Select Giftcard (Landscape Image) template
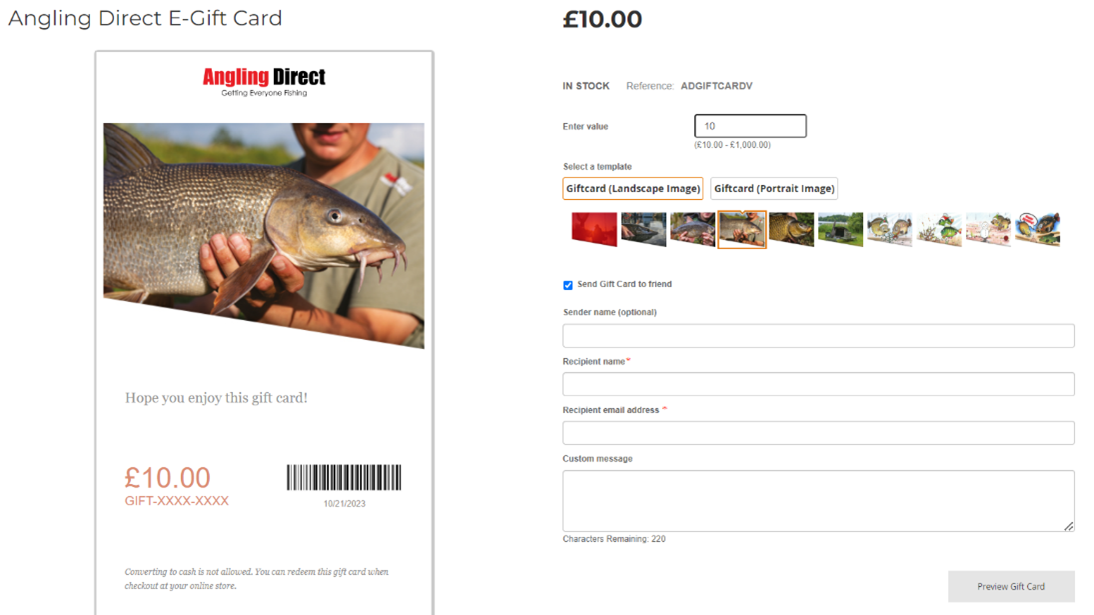The height and width of the screenshot is (615, 1094). (633, 188)
